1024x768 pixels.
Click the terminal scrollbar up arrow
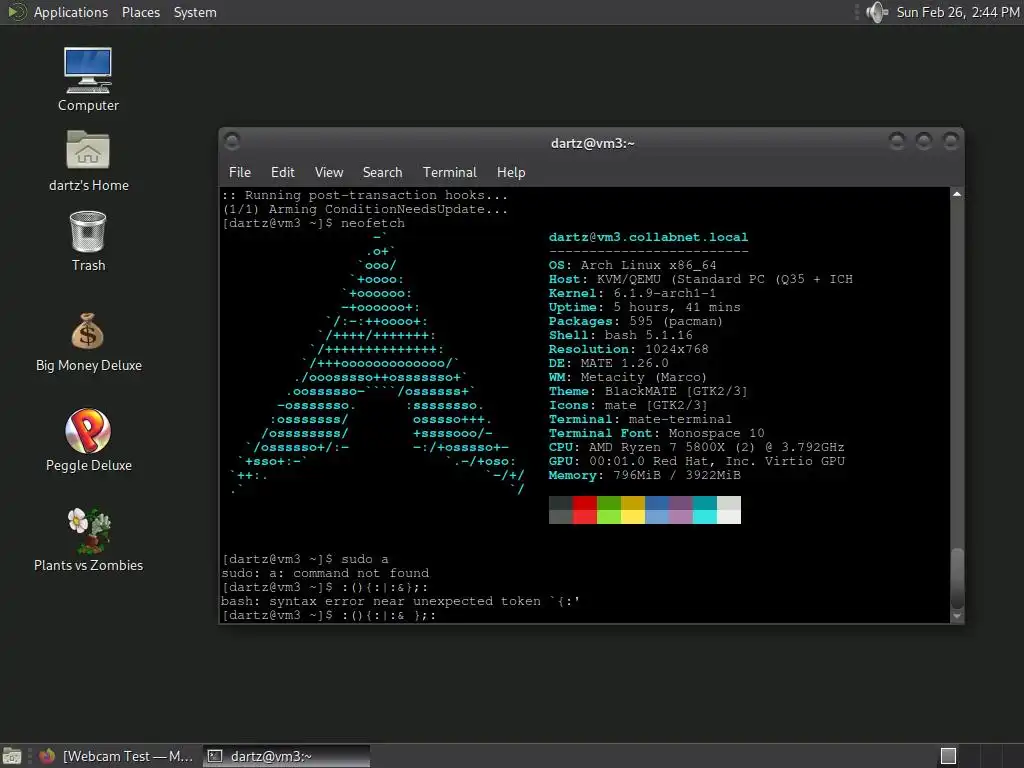pyautogui.click(x=957, y=194)
